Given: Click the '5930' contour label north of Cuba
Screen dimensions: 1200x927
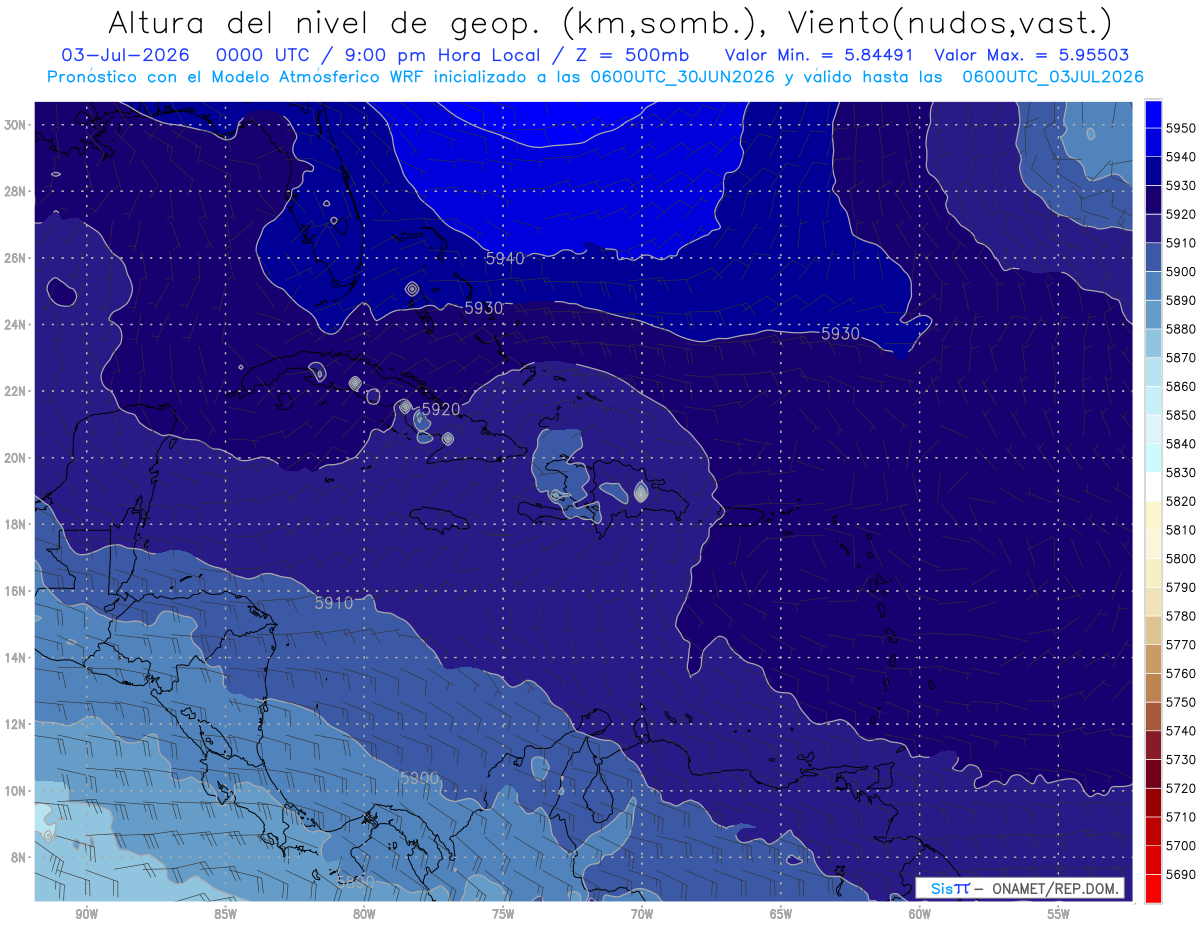Looking at the screenshot, I should click(484, 308).
